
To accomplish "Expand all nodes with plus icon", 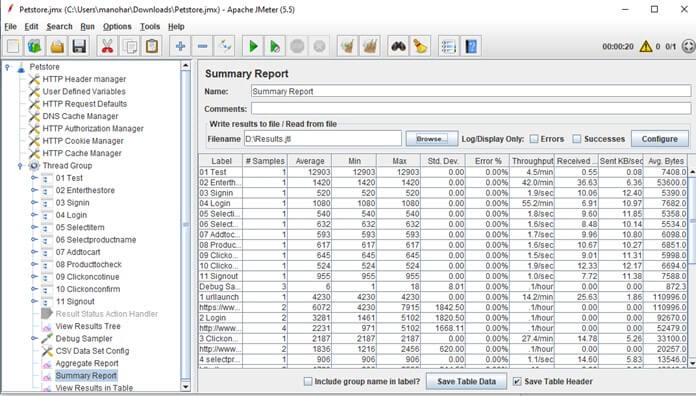I will 180,46.
